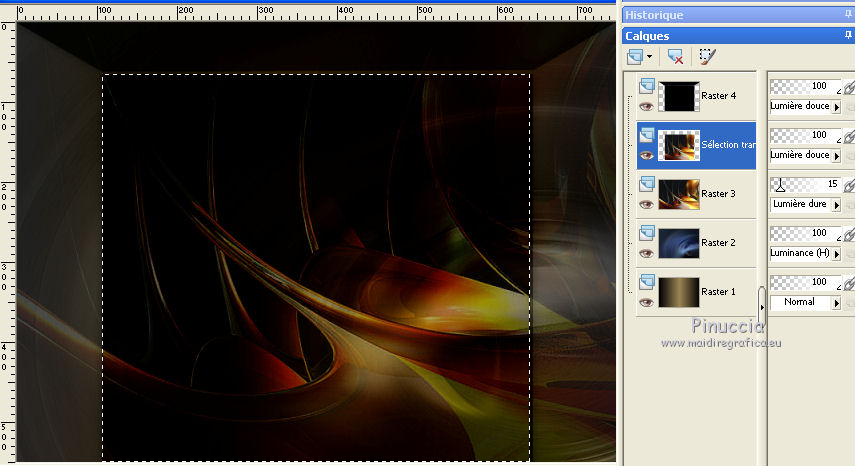Hide the Raster 1 layer
The height and width of the screenshot is (466, 855).
[646, 302]
